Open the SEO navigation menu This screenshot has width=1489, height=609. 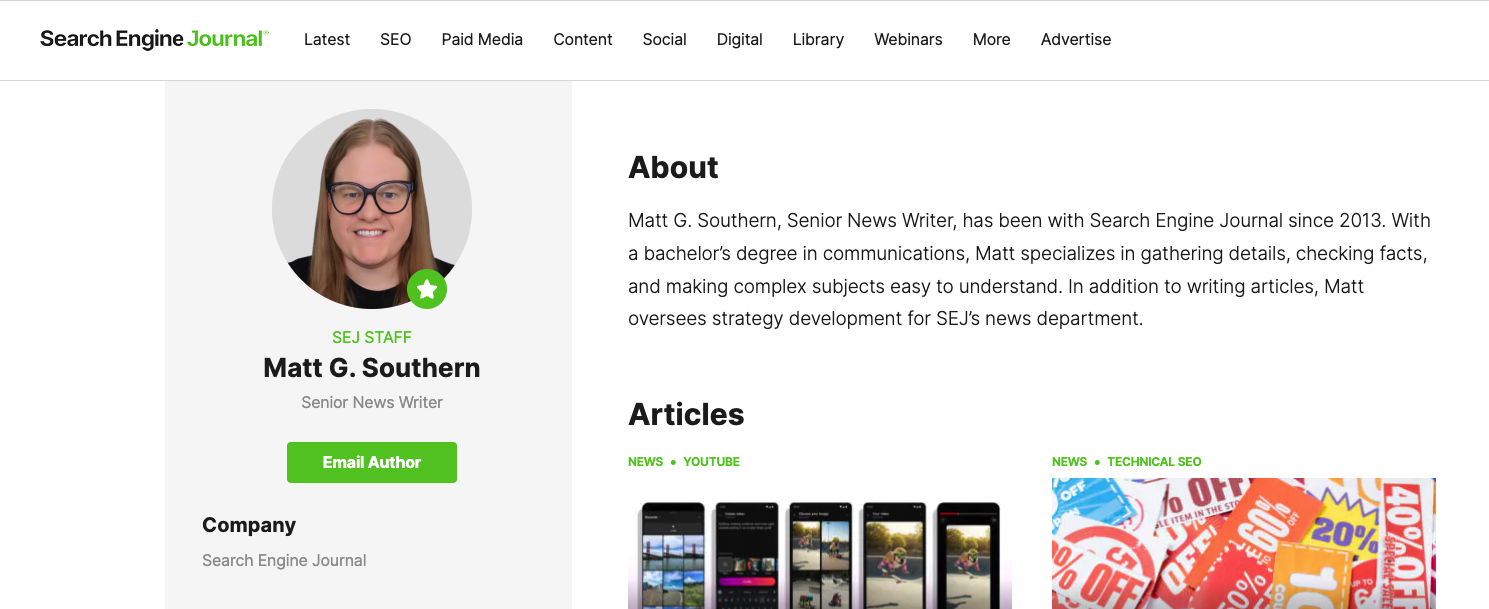[x=396, y=39]
